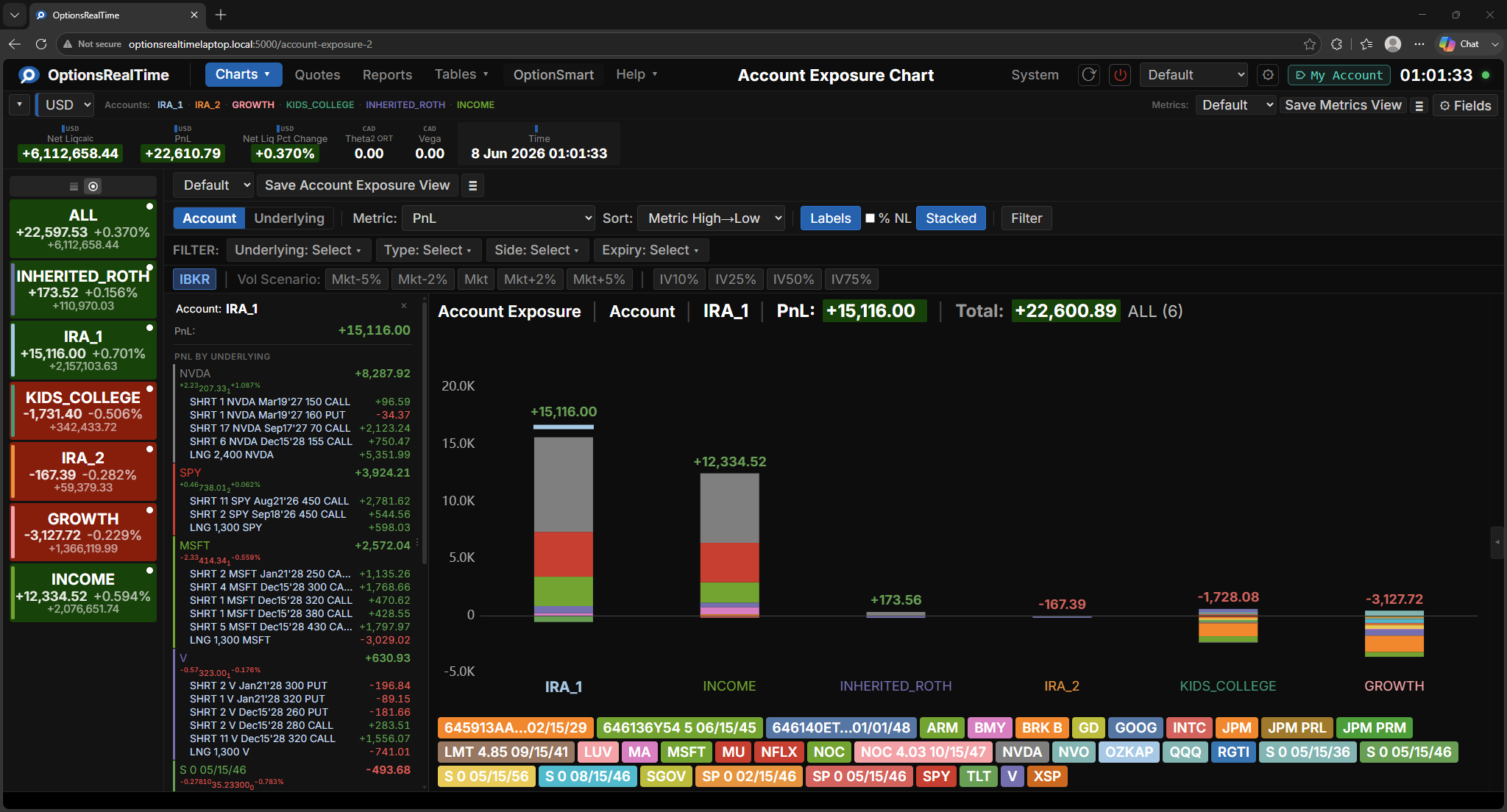
Task: Toggle the IBKR vol source button
Action: (x=194, y=279)
